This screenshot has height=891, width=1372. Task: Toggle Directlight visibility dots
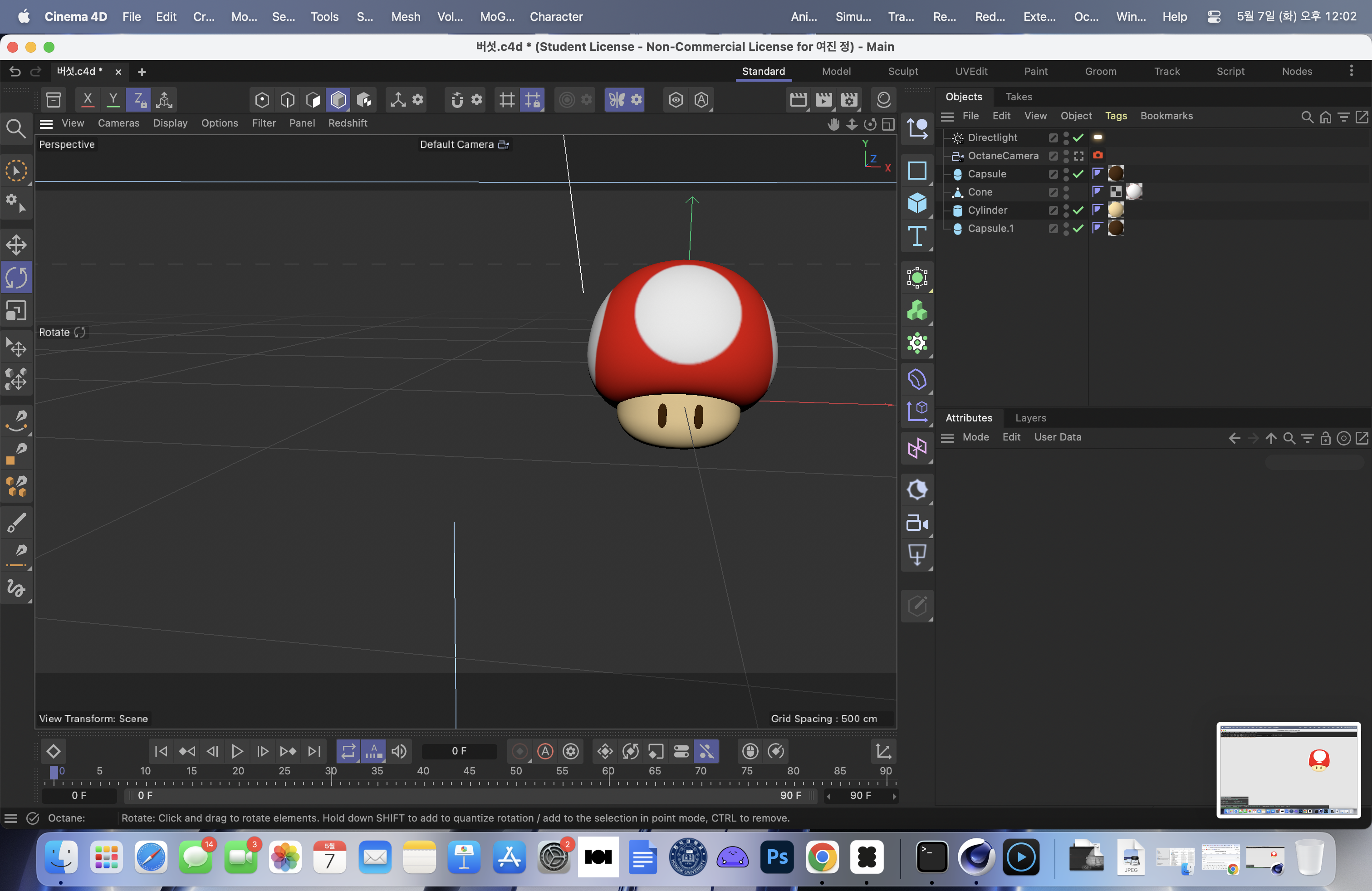point(1066,138)
